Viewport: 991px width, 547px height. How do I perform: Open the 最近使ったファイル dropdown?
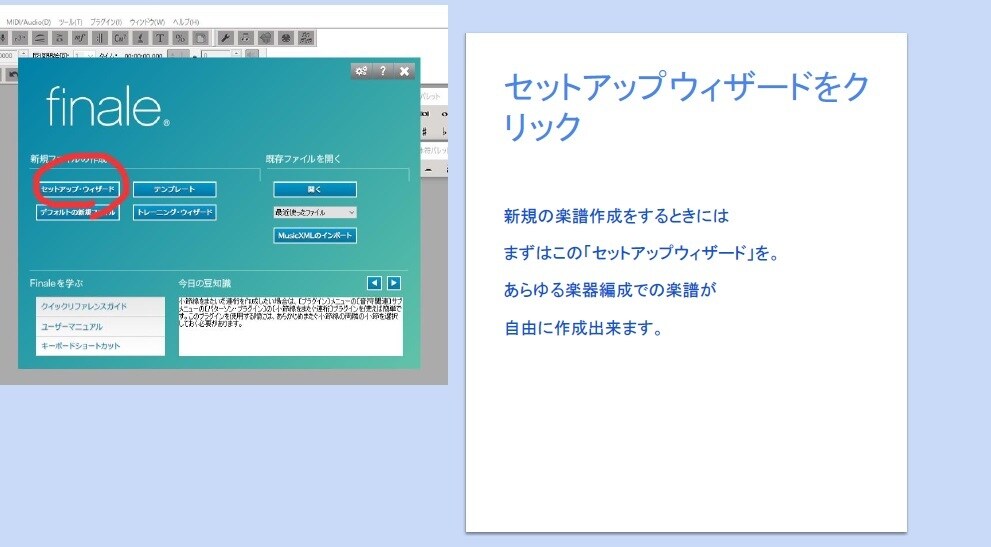click(315, 212)
